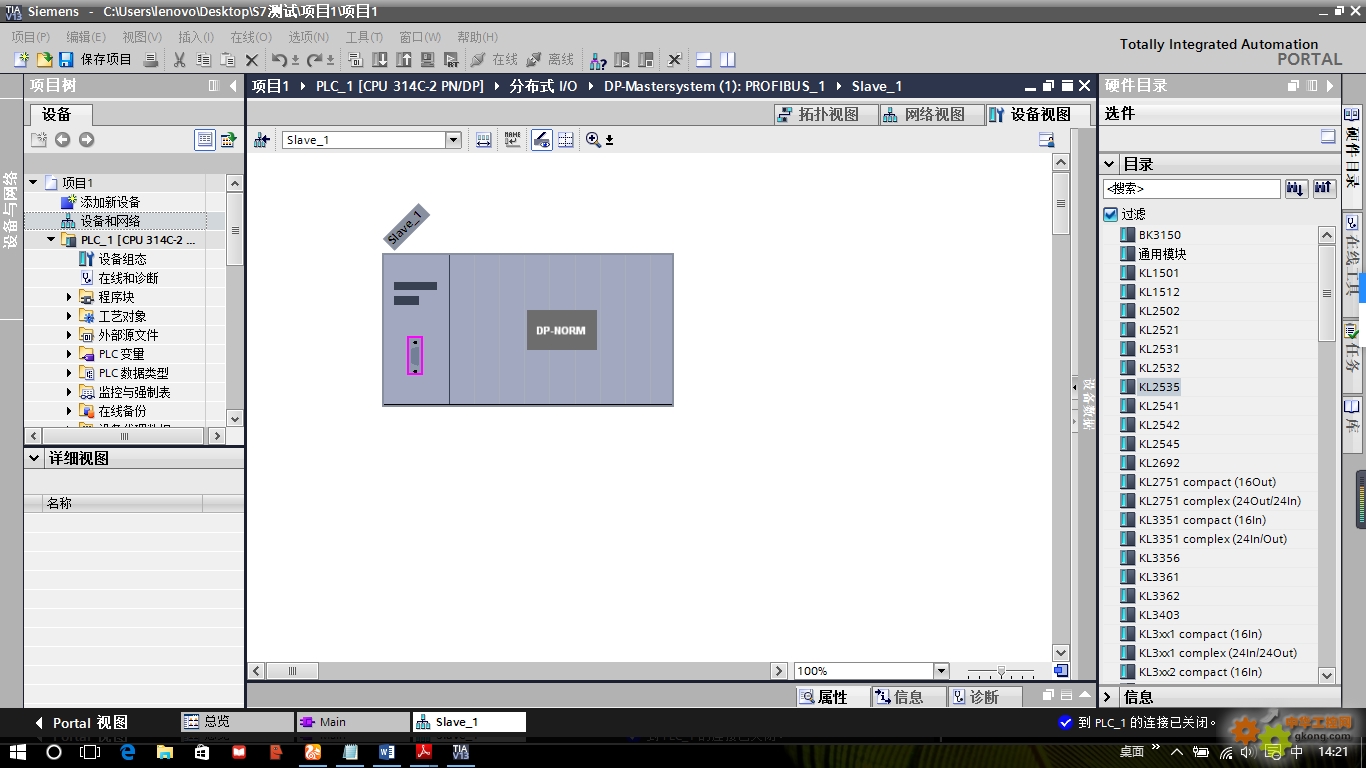Open the 选项(N) menu

click(308, 37)
